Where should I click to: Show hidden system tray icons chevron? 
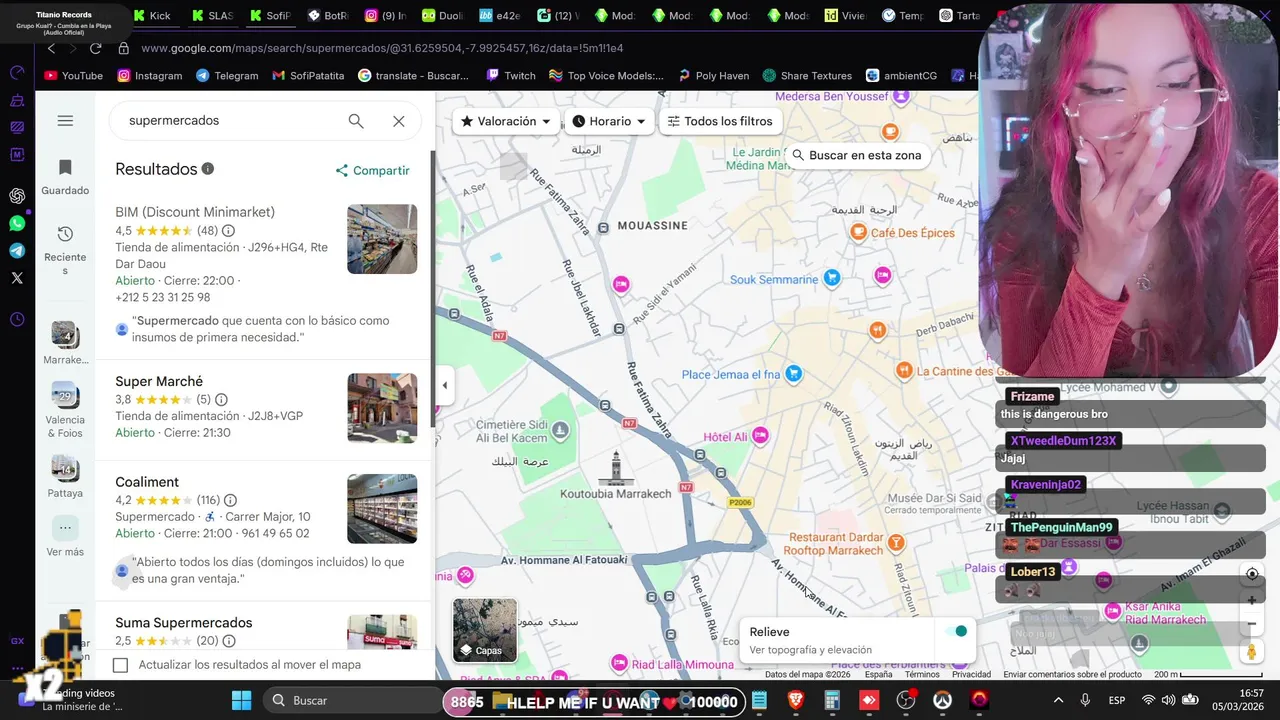click(x=1058, y=700)
